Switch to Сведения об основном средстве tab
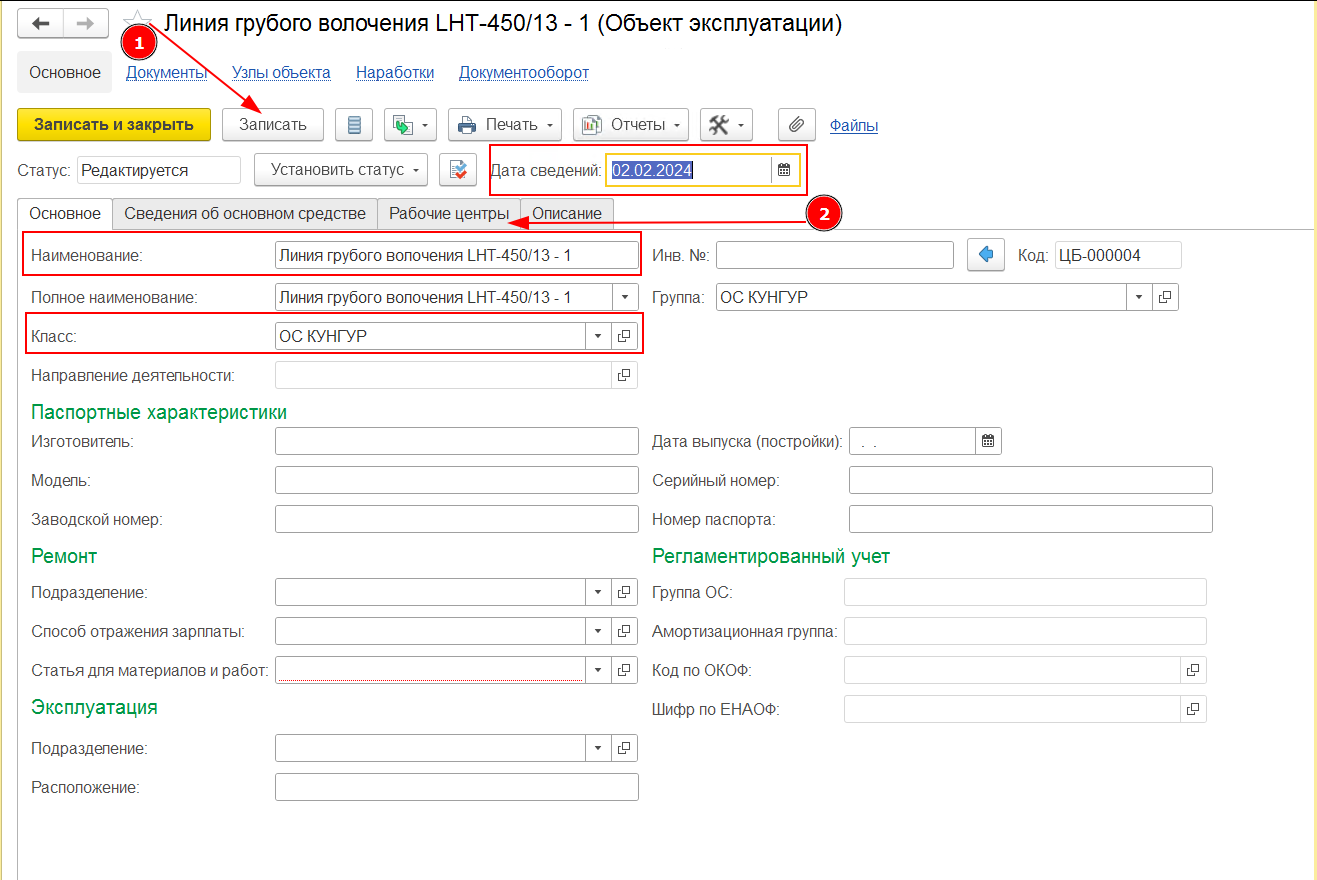The width and height of the screenshot is (1317, 880). tap(245, 213)
